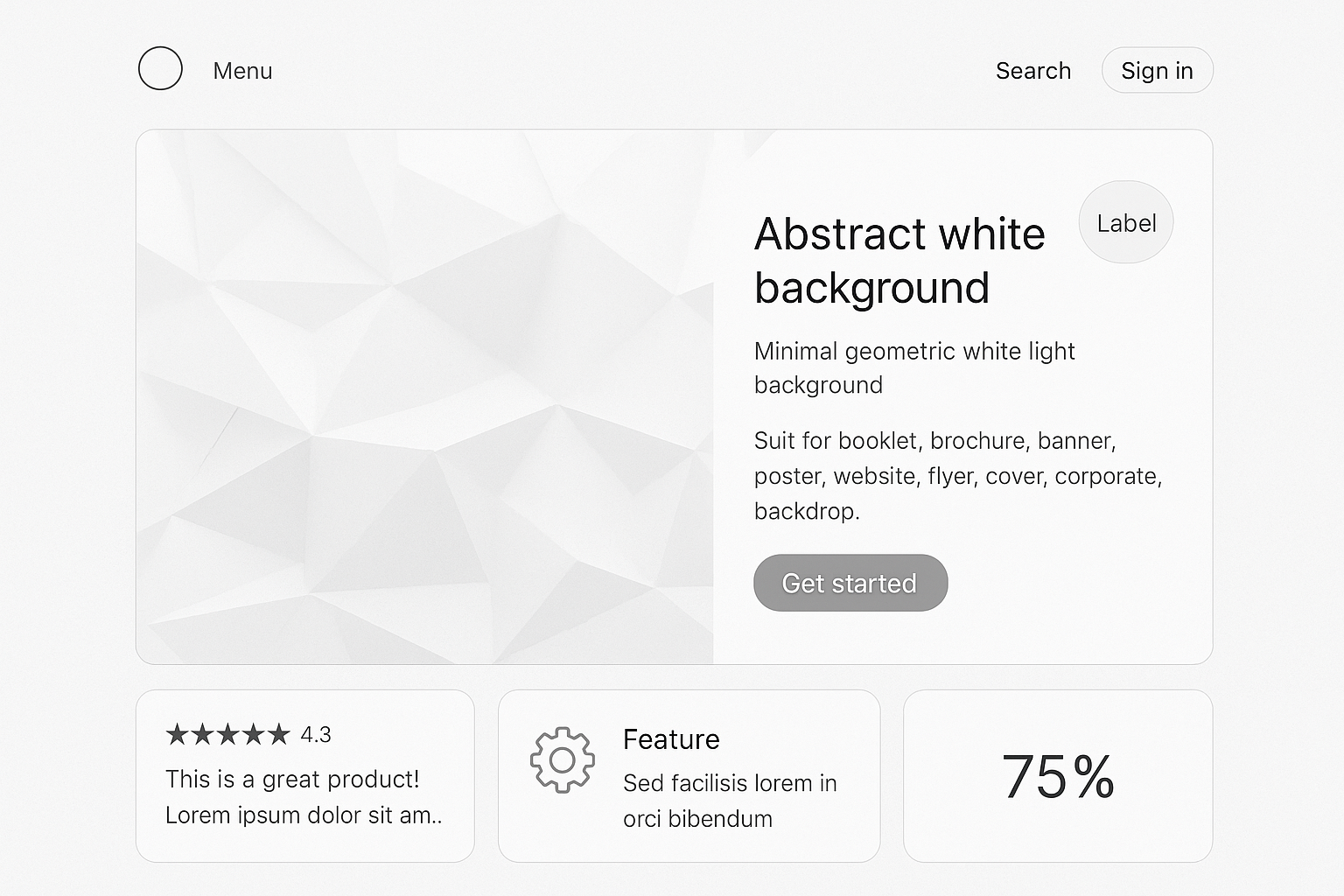Click the 4.3 rating score

point(315,735)
